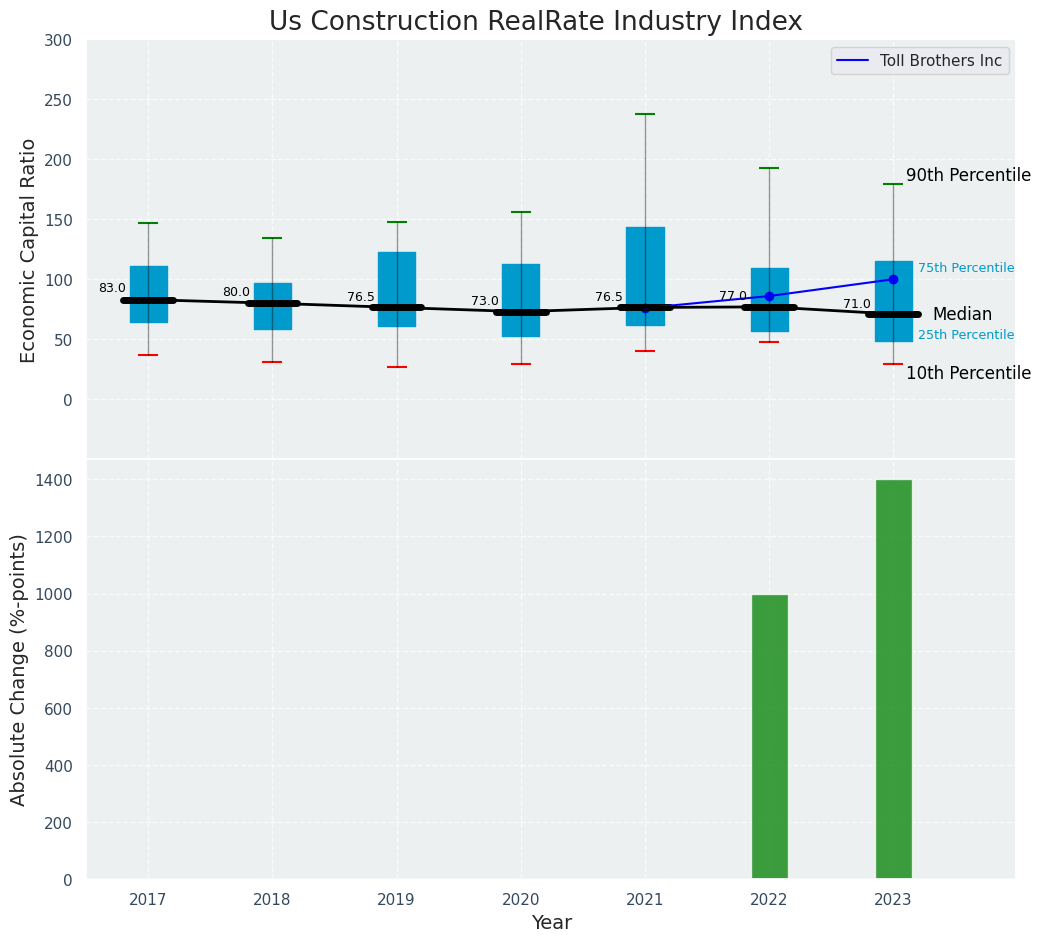Click the 83.0 median value label
The image size is (1041, 942).
click(112, 288)
